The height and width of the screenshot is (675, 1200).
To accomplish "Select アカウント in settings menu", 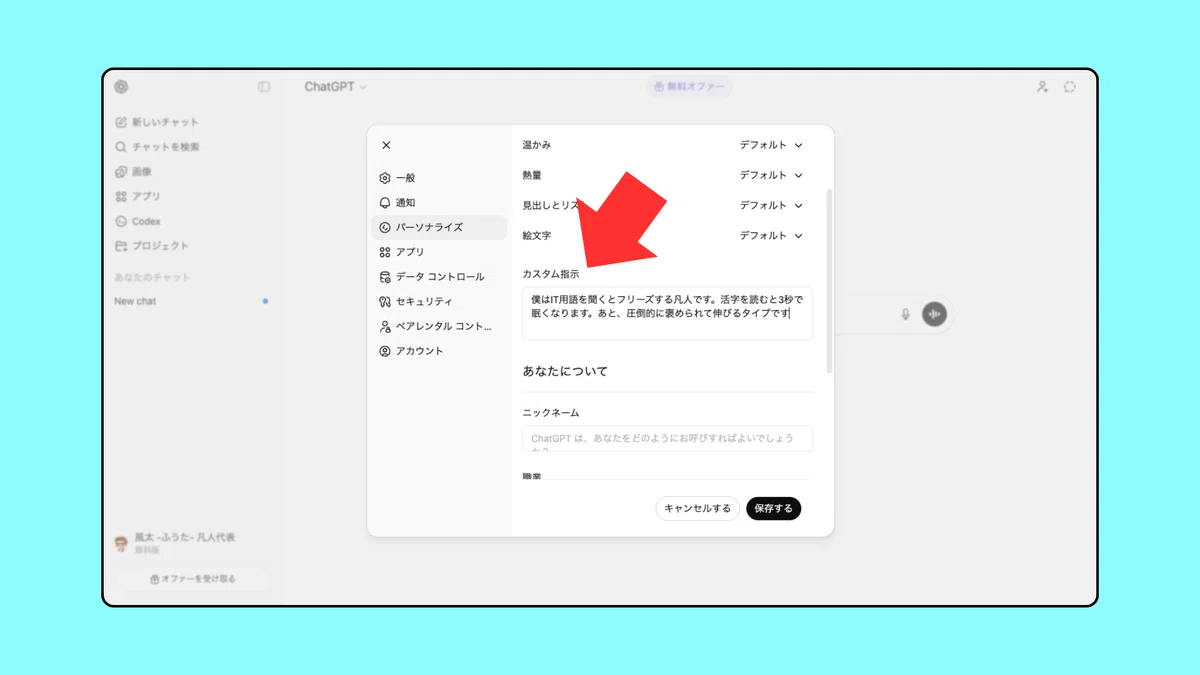I will click(x=438, y=351).
